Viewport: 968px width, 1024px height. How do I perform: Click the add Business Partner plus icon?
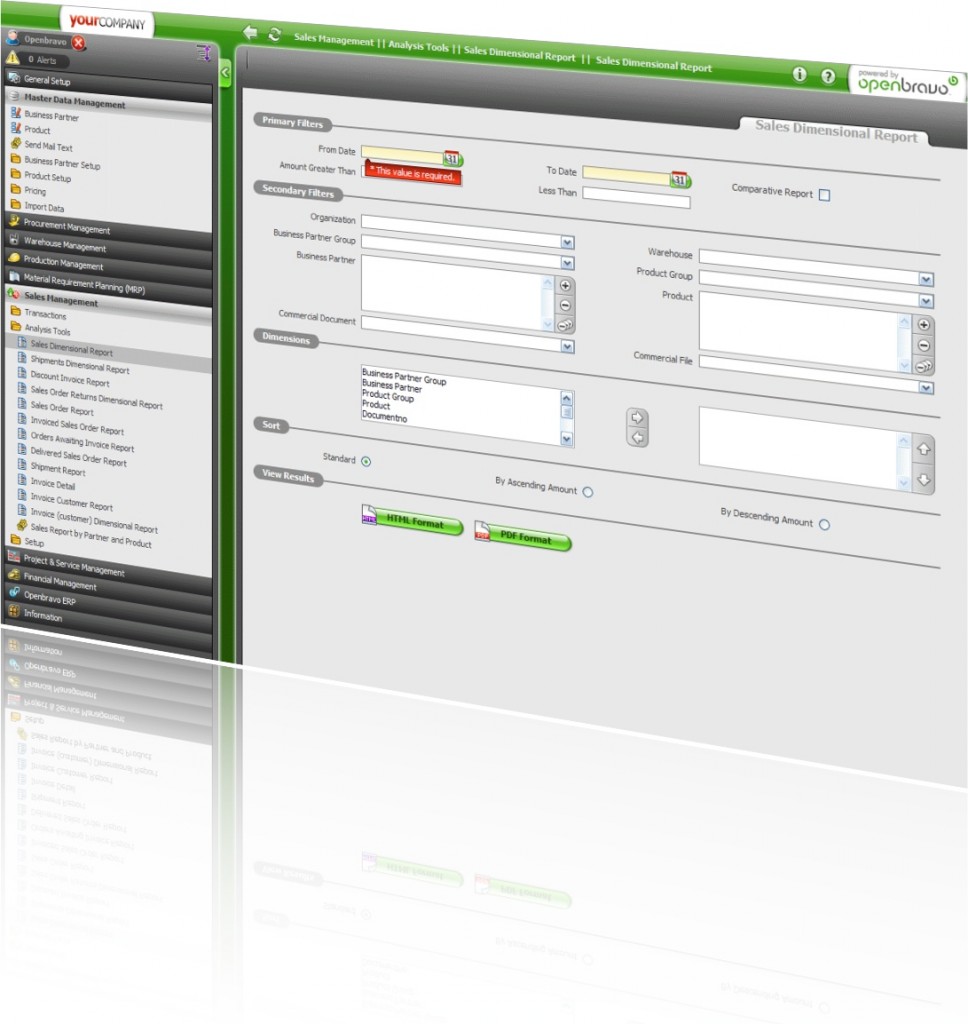coord(565,285)
